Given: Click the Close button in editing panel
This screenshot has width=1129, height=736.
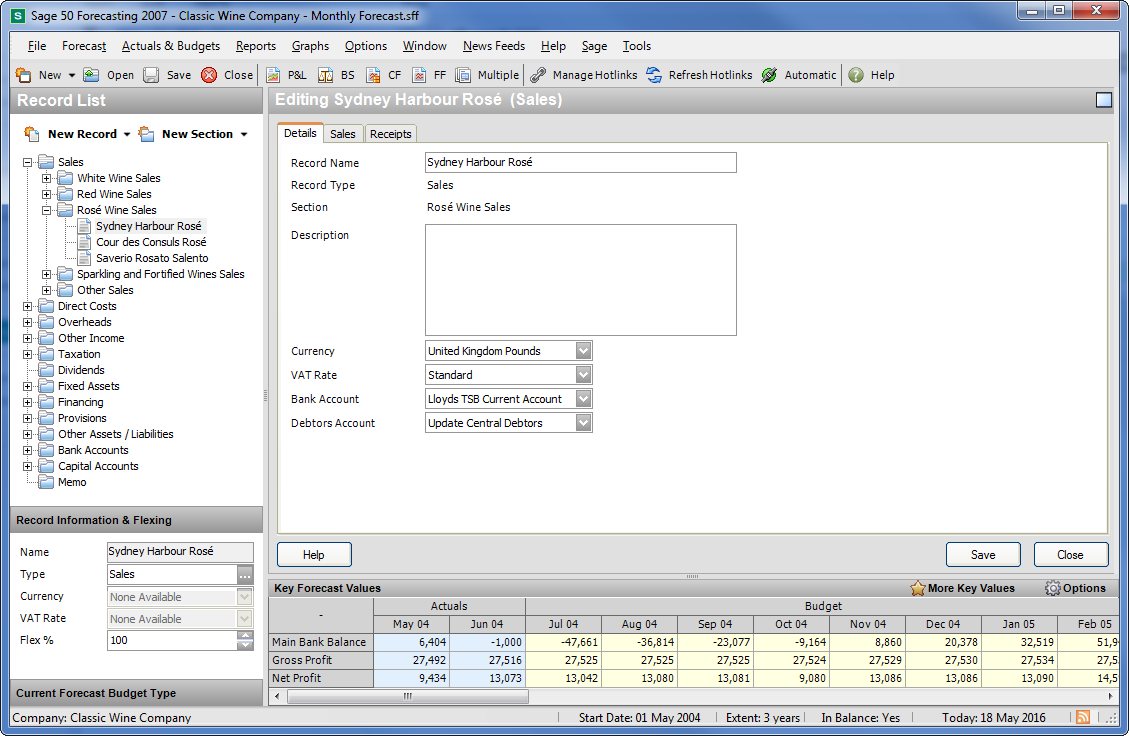Looking at the screenshot, I should [x=1071, y=555].
